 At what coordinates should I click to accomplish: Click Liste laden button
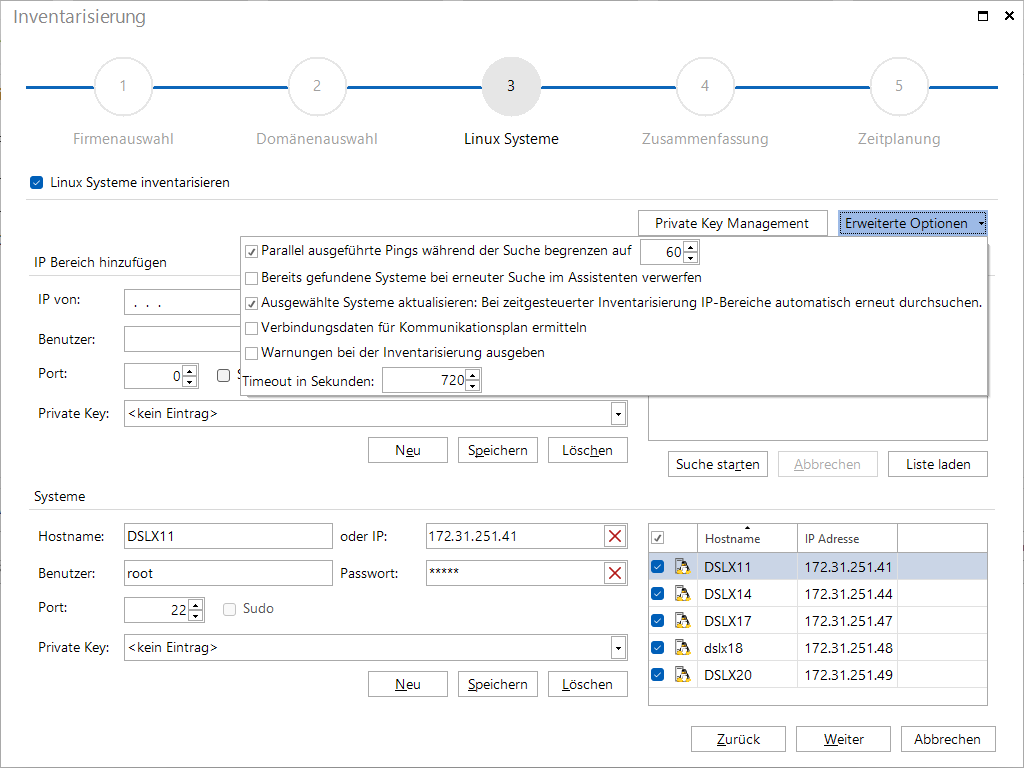pos(938,464)
